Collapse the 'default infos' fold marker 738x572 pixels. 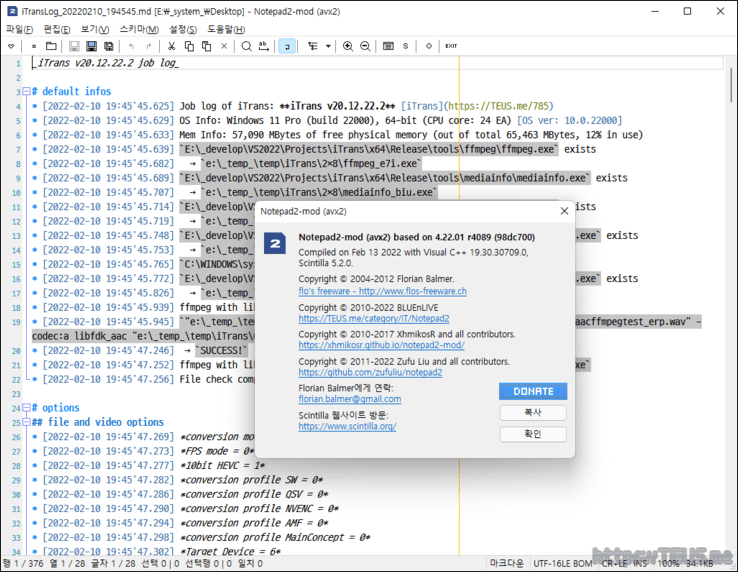26,91
